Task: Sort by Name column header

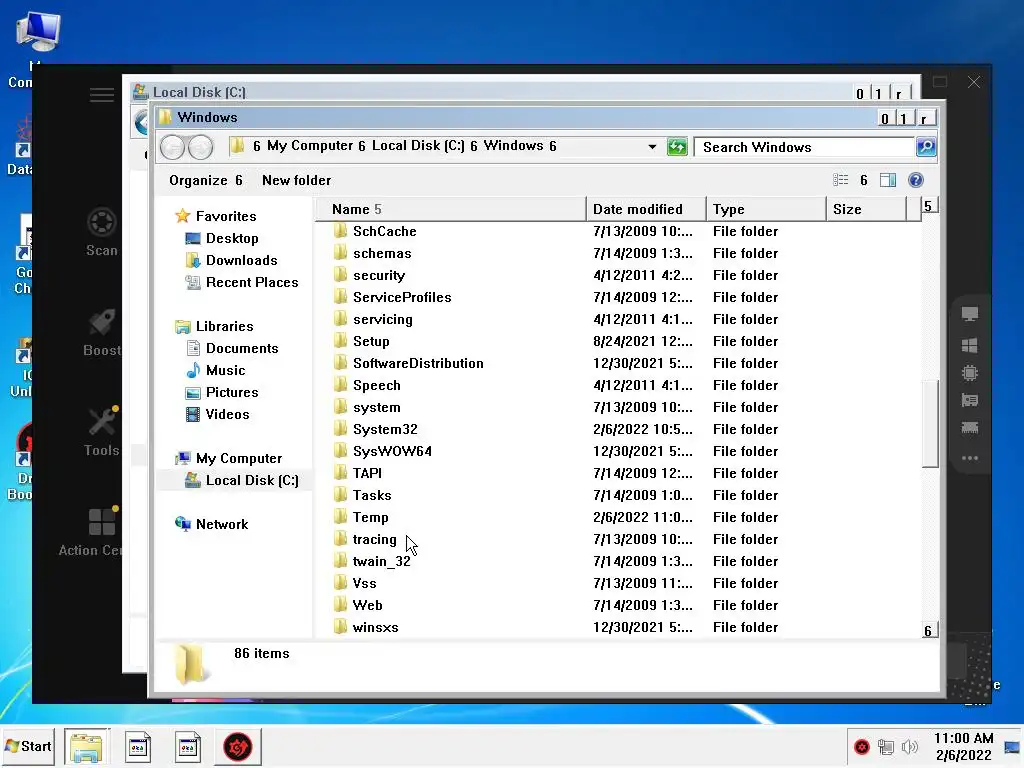Action: pyautogui.click(x=451, y=209)
